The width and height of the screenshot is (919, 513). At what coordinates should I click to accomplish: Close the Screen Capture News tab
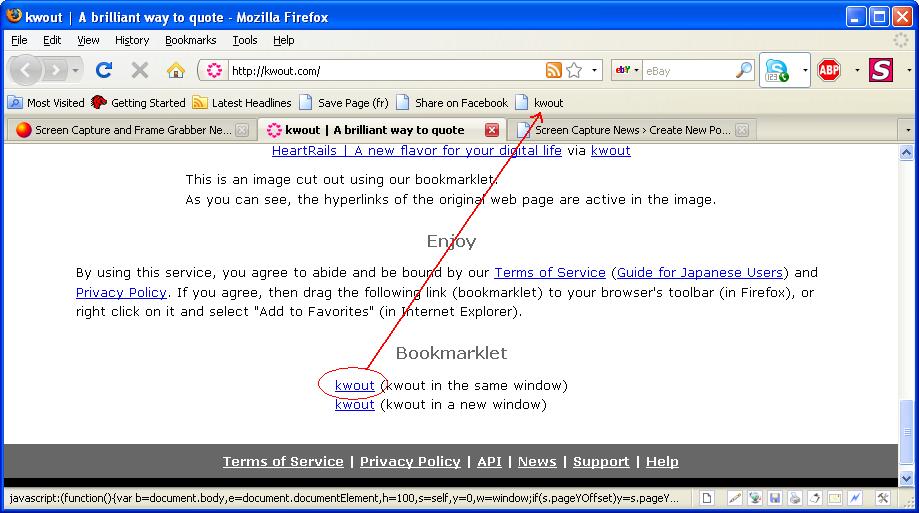[742, 130]
